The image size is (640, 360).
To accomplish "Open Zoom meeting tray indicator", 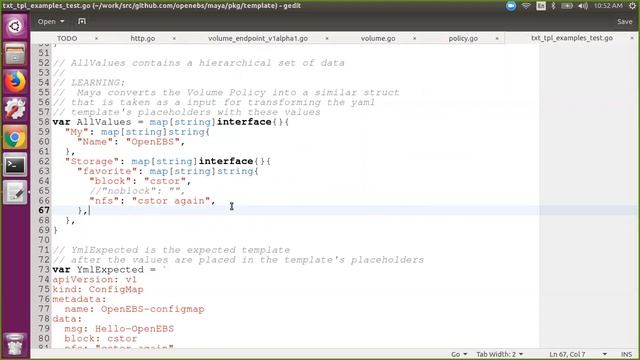I will coord(511,6).
